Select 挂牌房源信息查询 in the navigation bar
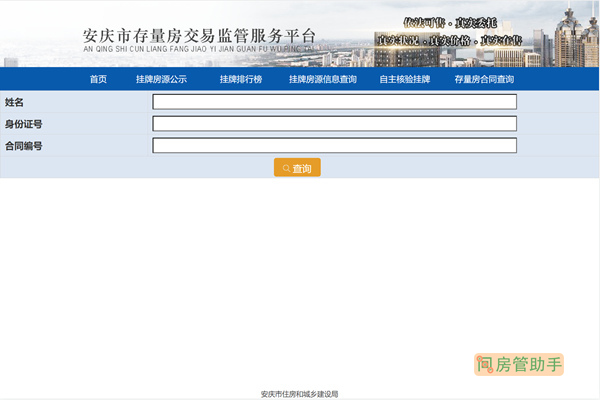 coord(323,79)
